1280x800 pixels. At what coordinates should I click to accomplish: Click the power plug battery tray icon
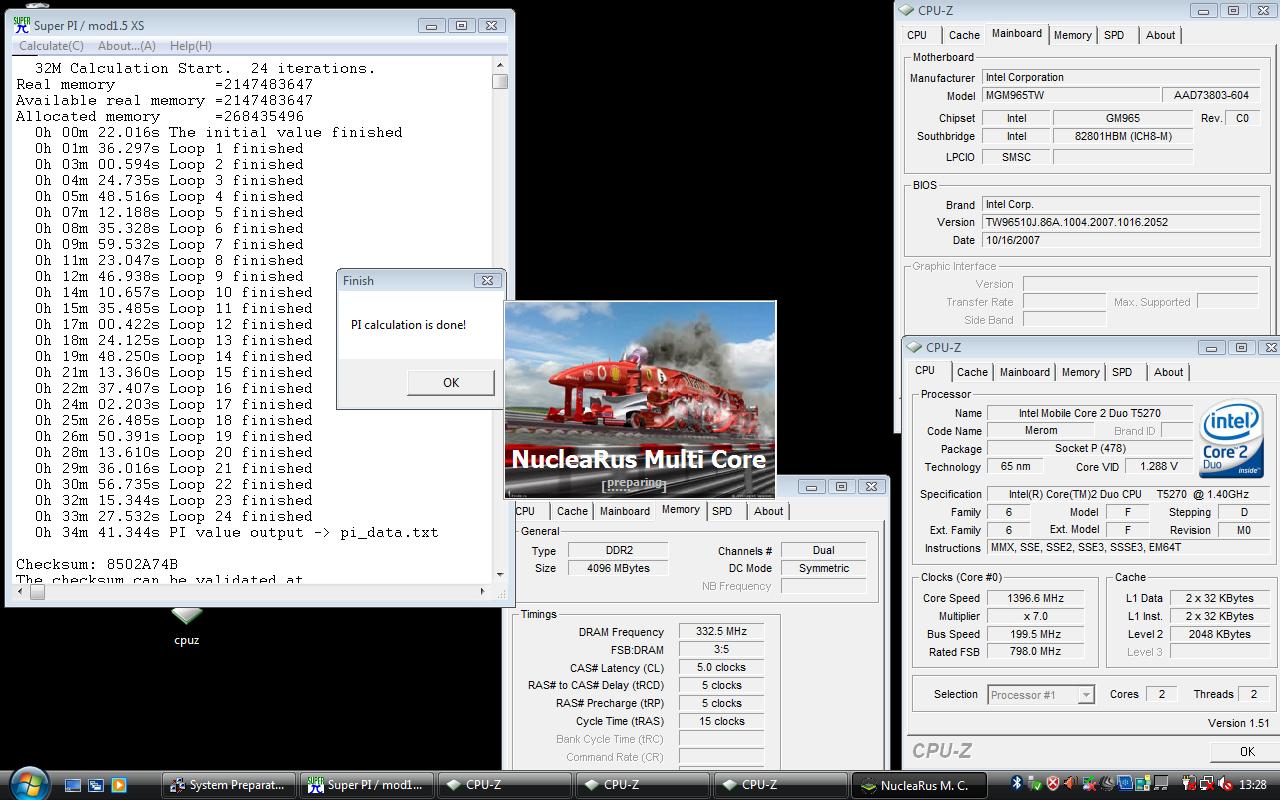[1189, 784]
